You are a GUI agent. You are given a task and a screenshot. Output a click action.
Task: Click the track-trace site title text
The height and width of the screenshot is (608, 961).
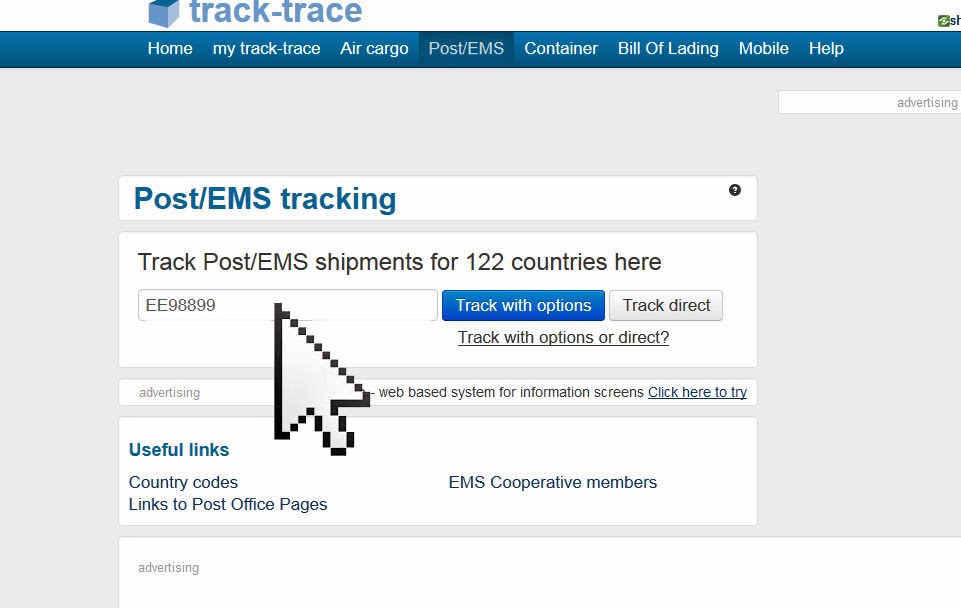coord(276,12)
